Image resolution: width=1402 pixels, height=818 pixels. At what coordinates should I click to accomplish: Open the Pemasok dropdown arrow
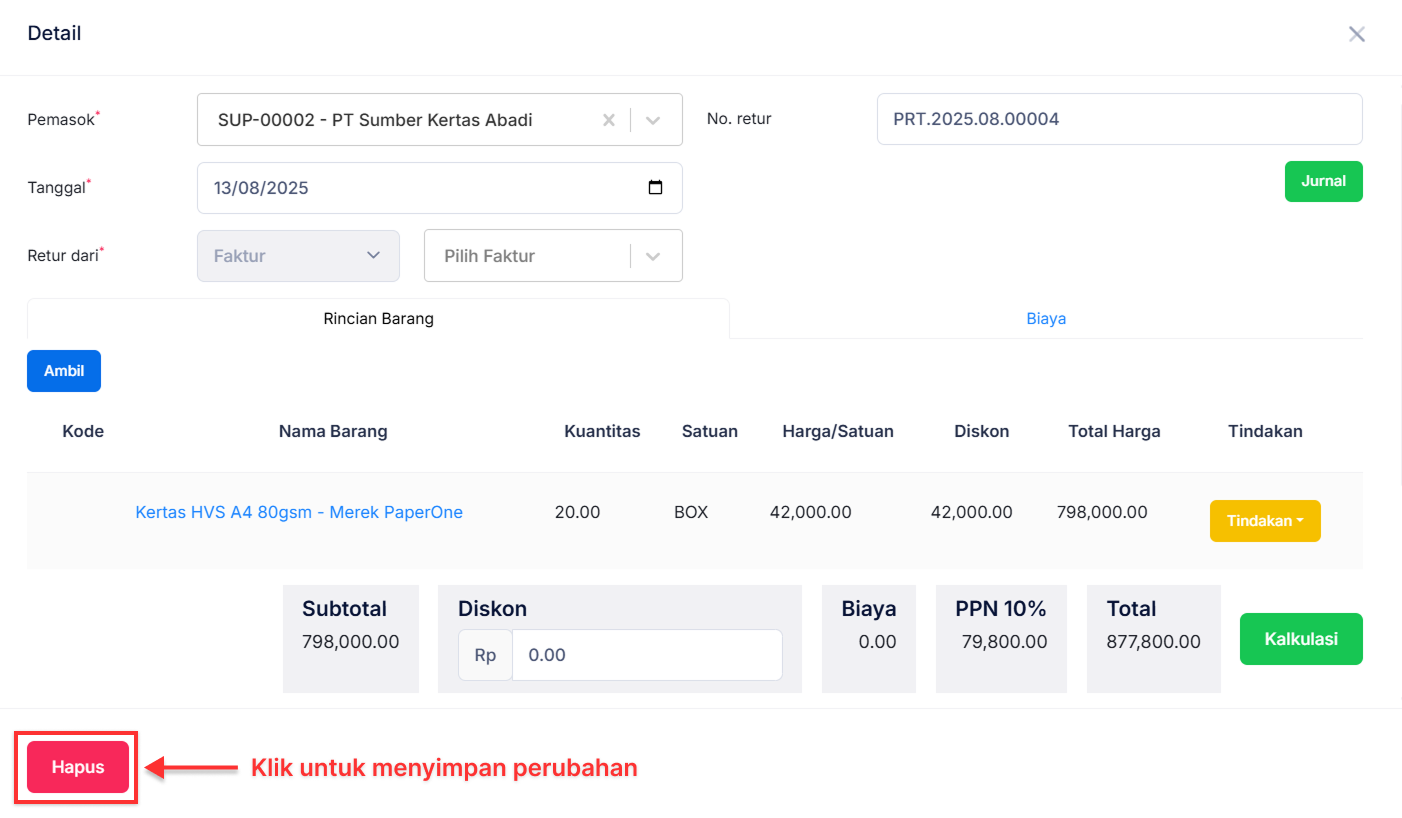[652, 119]
